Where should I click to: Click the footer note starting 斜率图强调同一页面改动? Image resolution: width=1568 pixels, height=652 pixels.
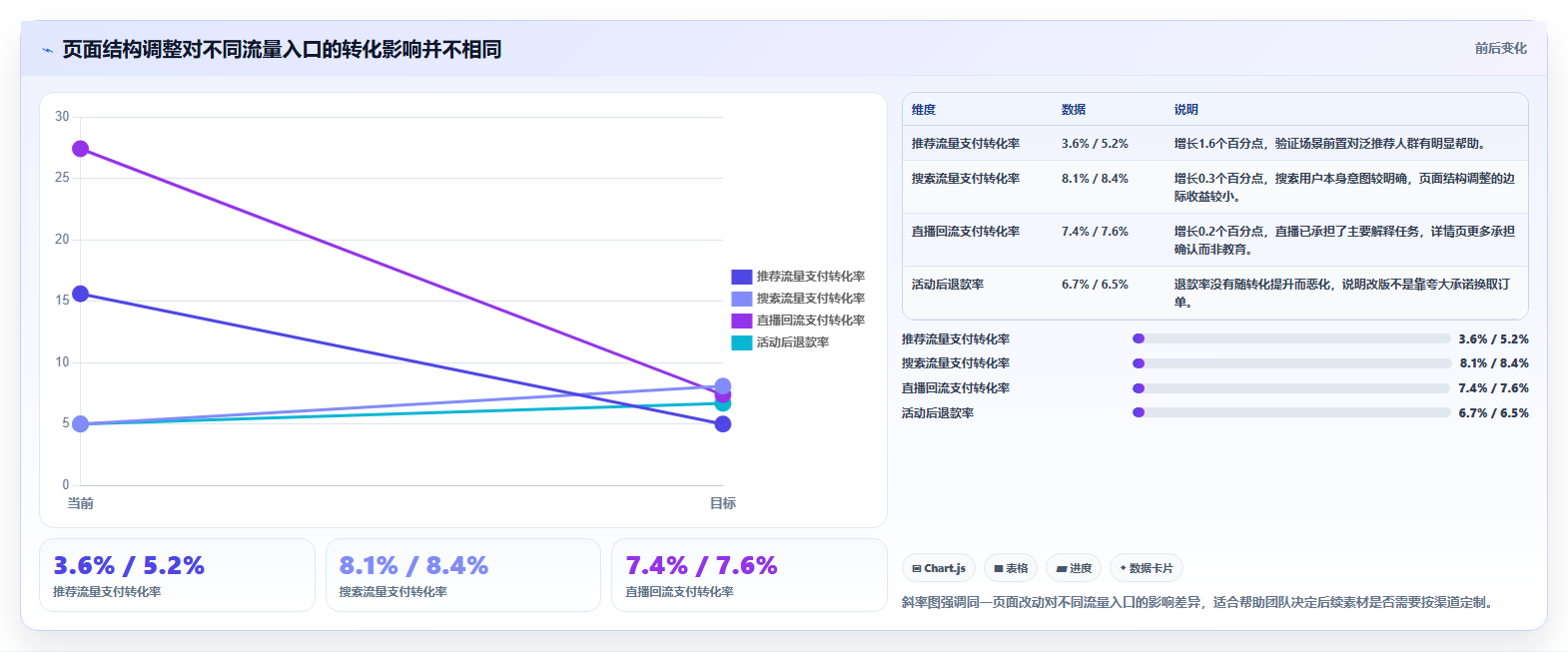click(x=1199, y=602)
